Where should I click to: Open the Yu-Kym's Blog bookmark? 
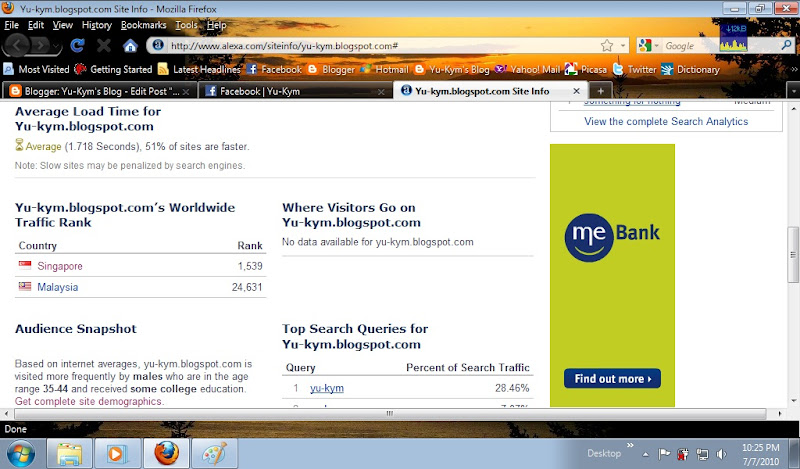coord(452,69)
